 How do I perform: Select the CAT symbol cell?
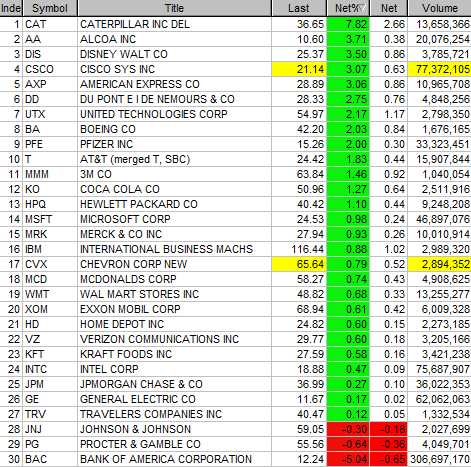click(50, 24)
